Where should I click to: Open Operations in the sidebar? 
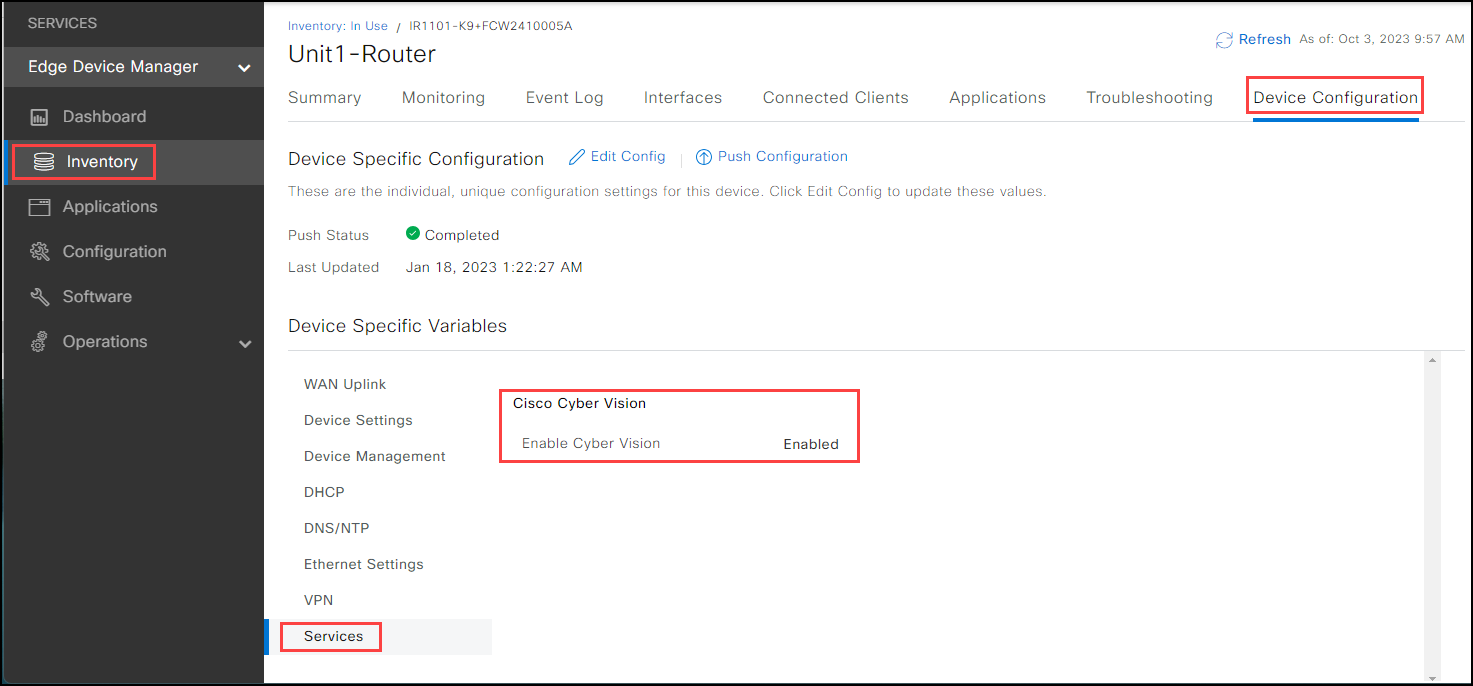[x=105, y=342]
